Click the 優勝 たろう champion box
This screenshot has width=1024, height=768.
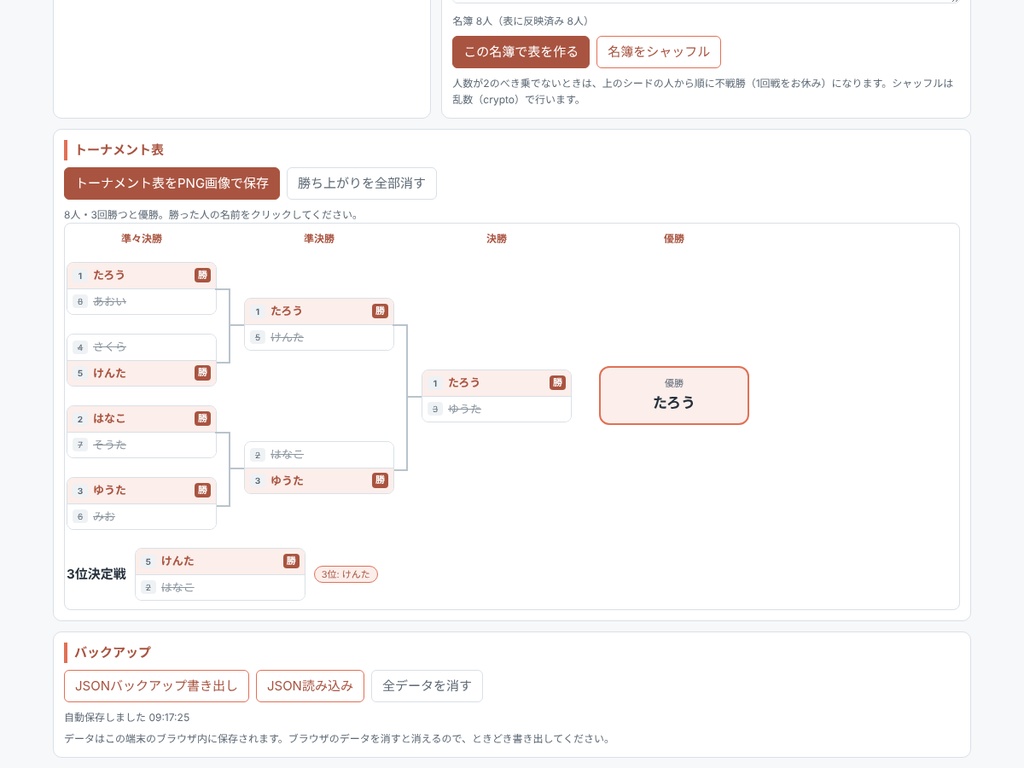point(674,396)
